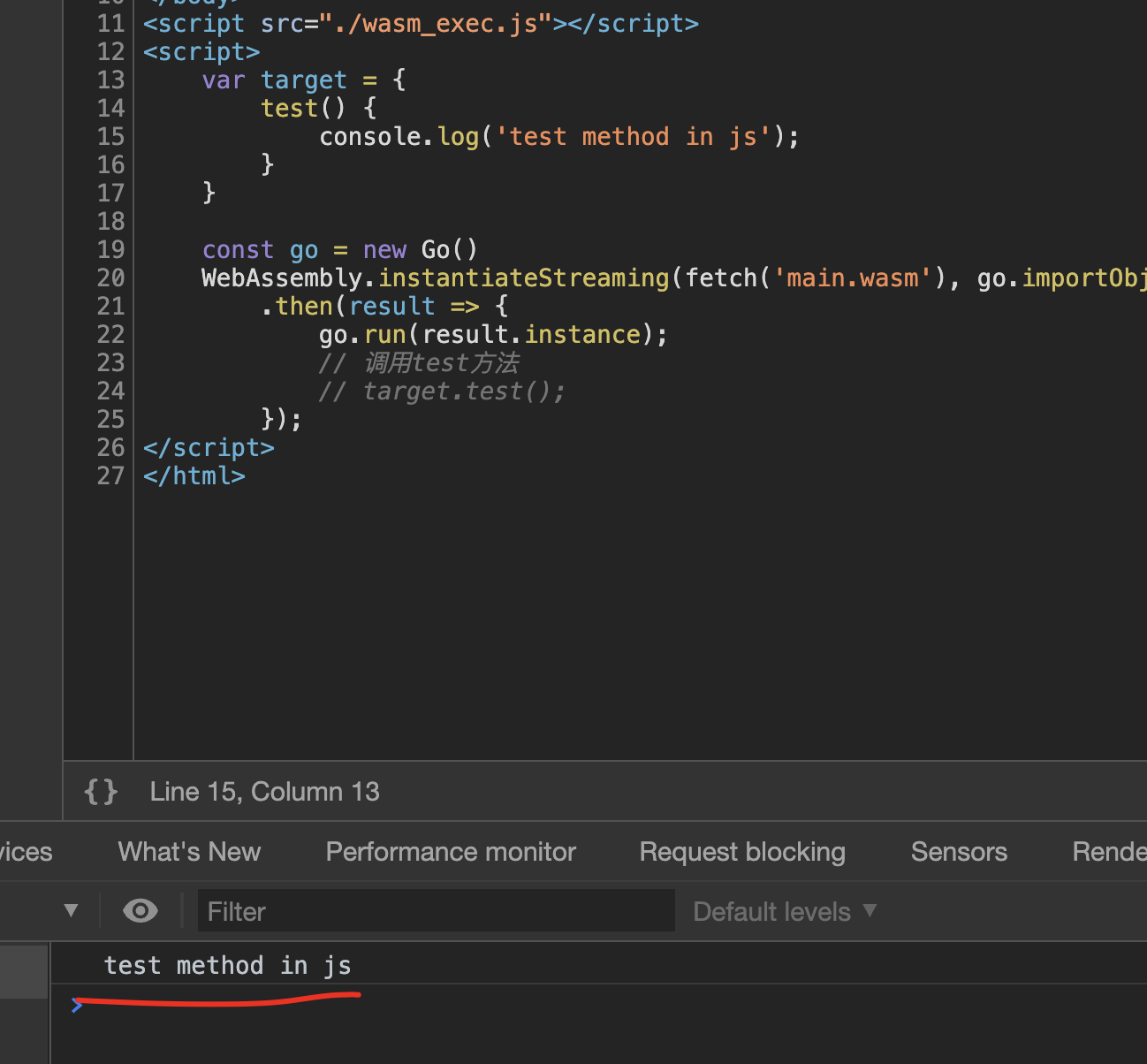Select the Request blocking tab
This screenshot has width=1147, height=1064.
742,851
